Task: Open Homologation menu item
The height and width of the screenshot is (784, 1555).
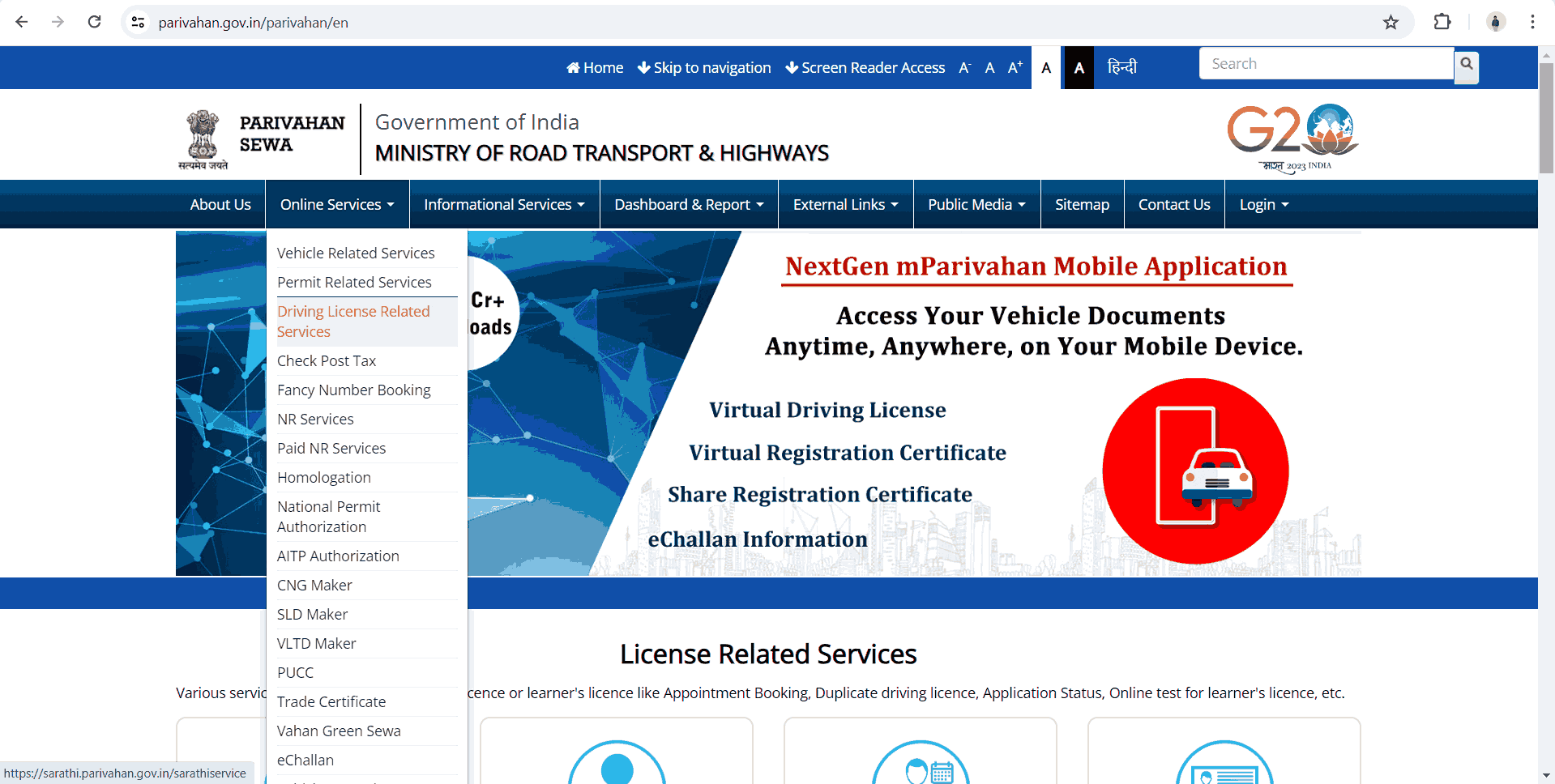Action: [366, 477]
